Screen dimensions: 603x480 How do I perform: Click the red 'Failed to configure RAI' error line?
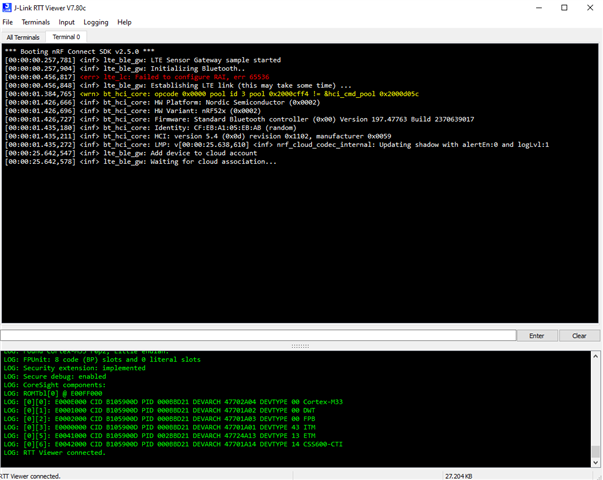137,77
